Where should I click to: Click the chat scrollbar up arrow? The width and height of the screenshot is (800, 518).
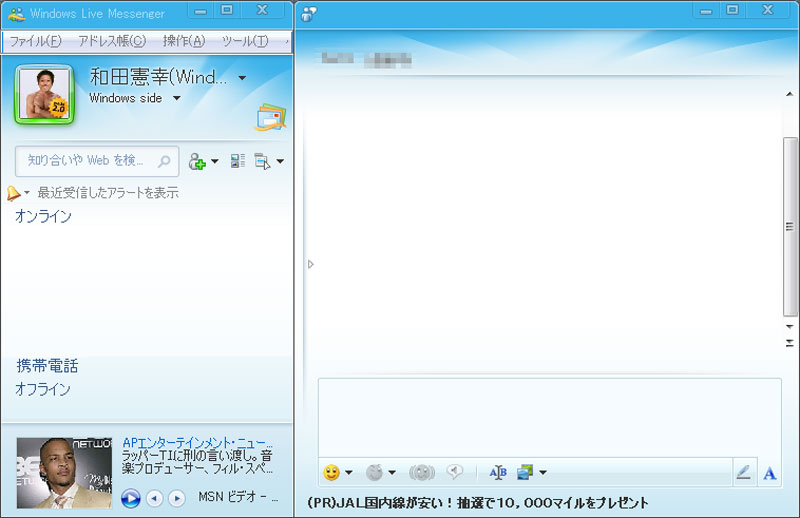pyautogui.click(x=789, y=94)
